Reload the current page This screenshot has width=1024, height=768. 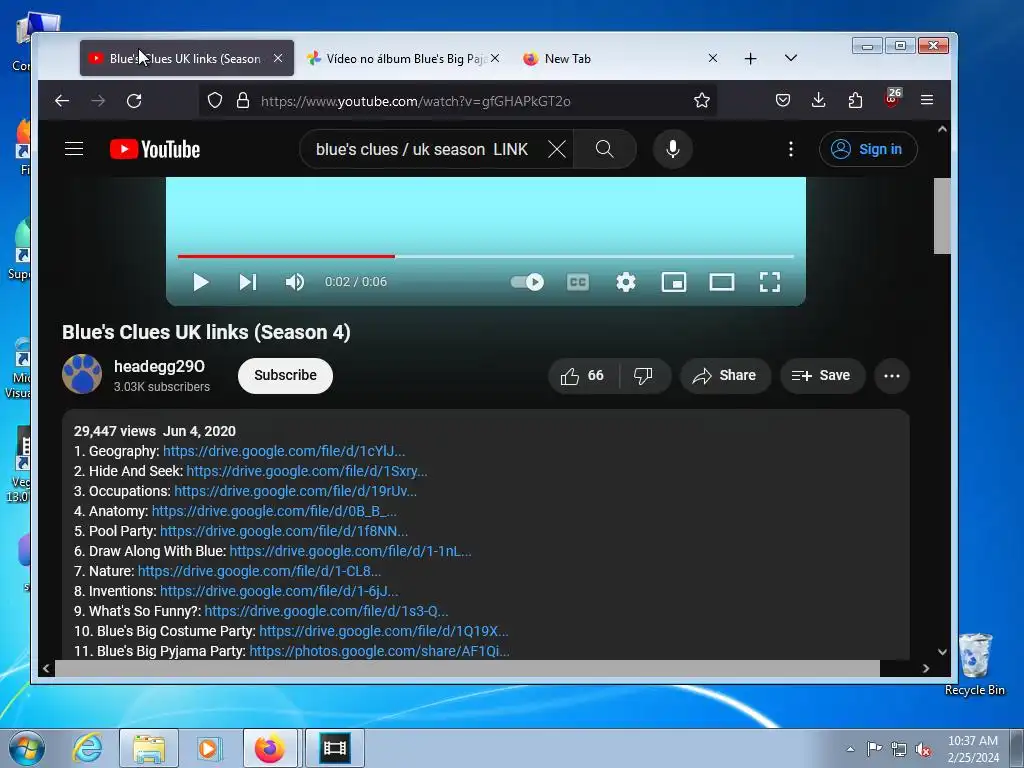pos(134,101)
